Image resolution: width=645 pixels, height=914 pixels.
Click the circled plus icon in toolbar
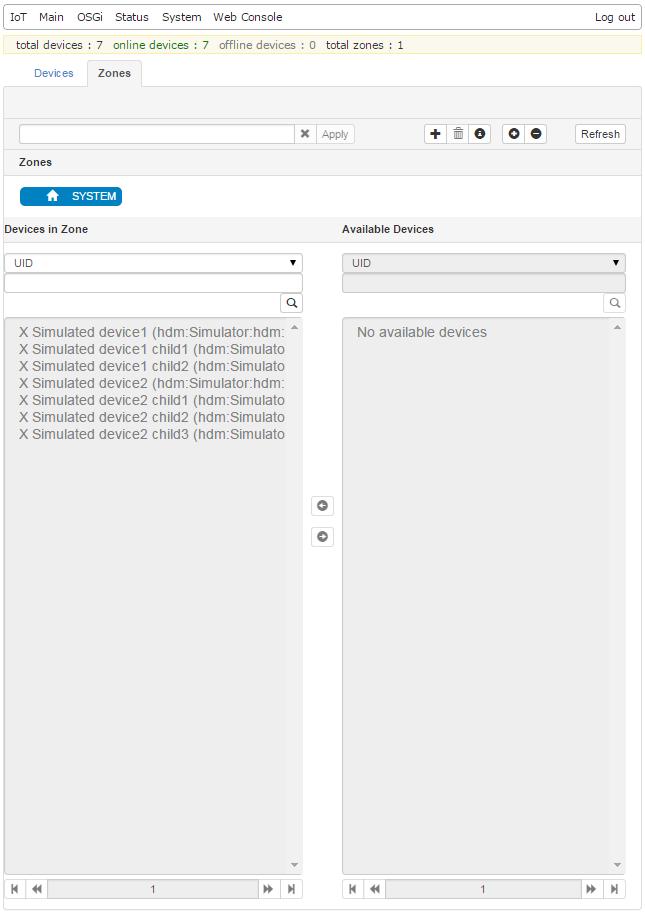(x=514, y=134)
